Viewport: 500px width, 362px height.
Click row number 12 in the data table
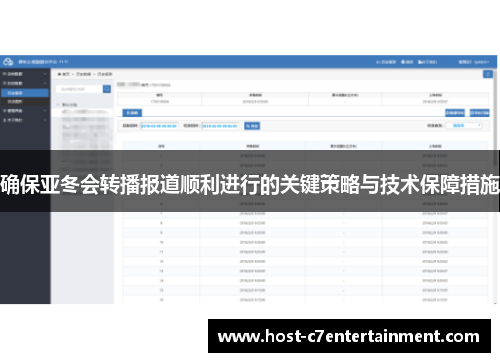tap(305, 261)
